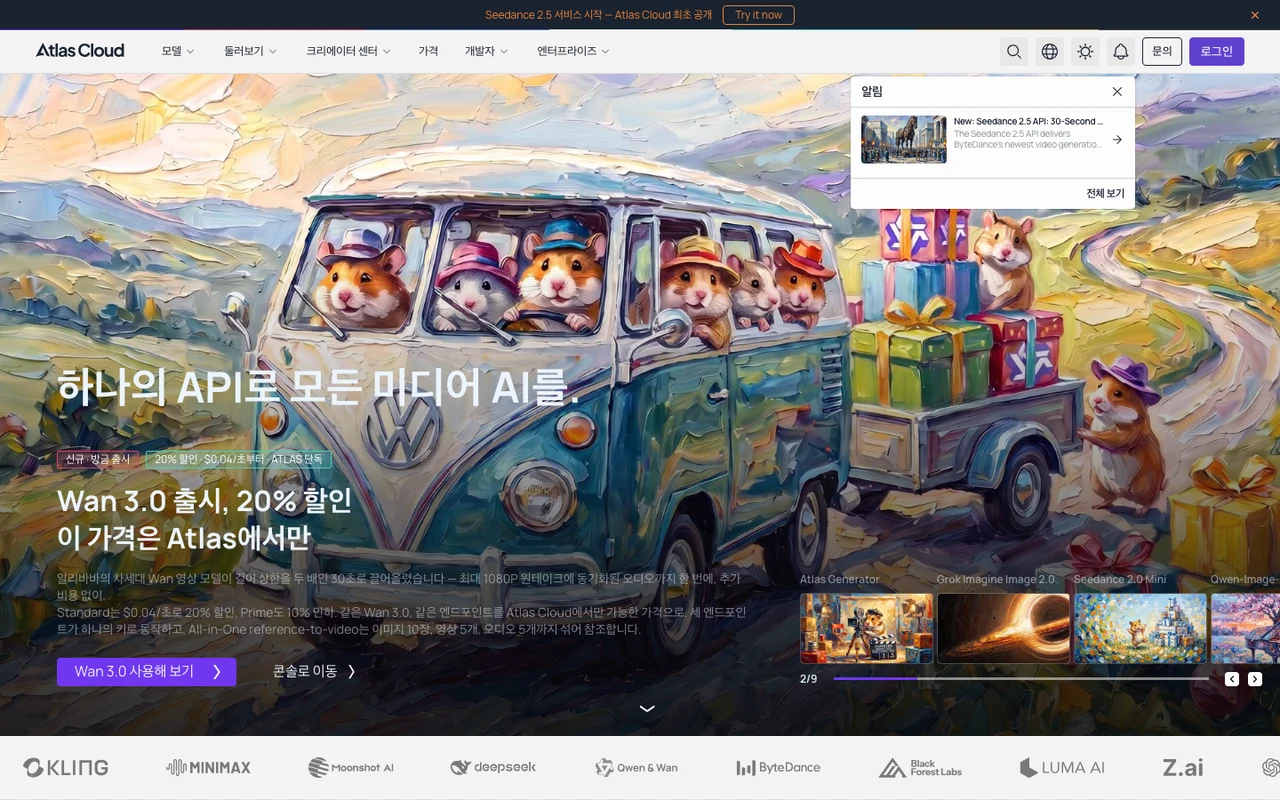The width and height of the screenshot is (1280, 800).
Task: Click the notification bell icon
Action: pos(1121,52)
